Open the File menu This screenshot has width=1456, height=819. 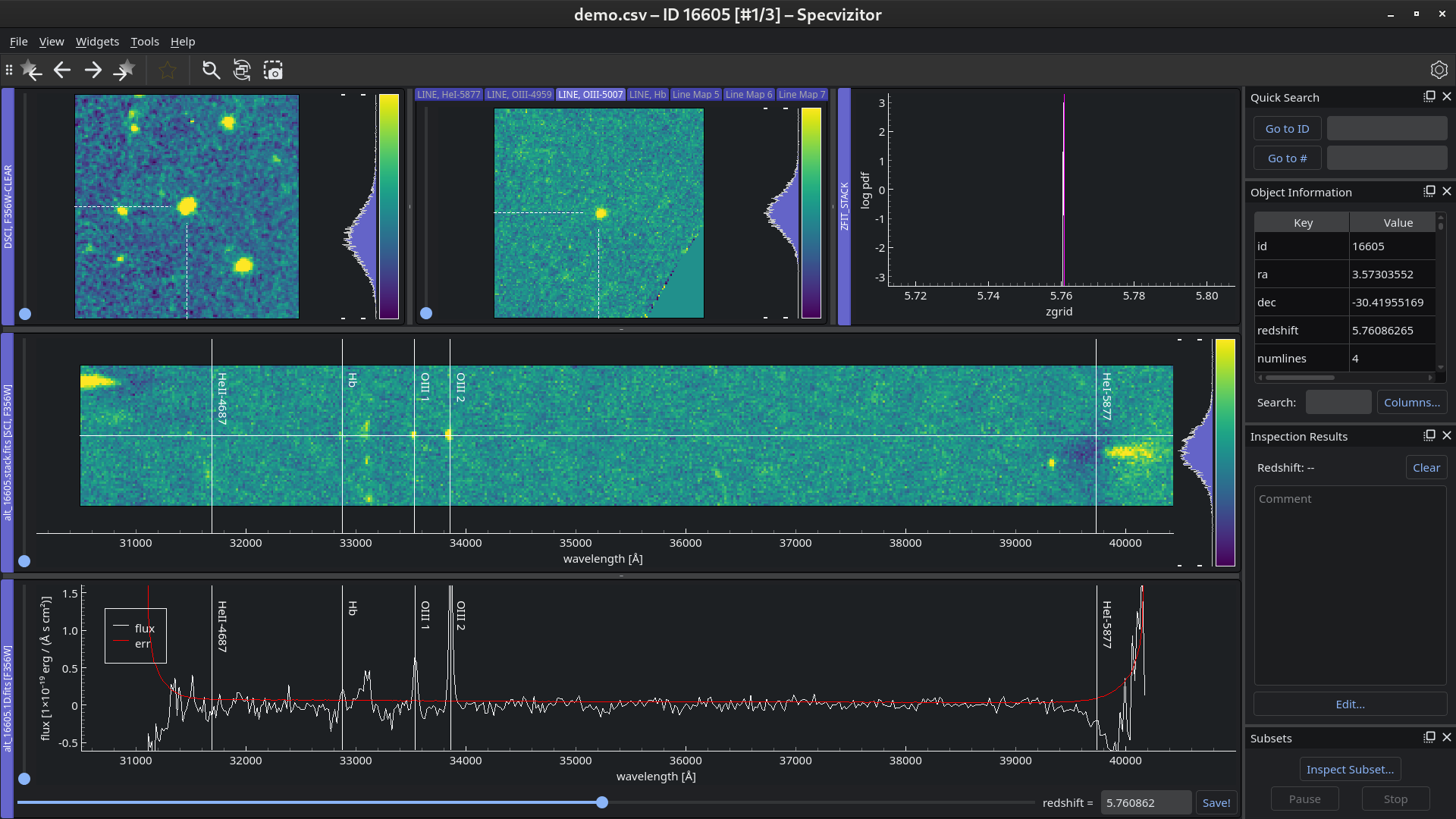coord(18,42)
